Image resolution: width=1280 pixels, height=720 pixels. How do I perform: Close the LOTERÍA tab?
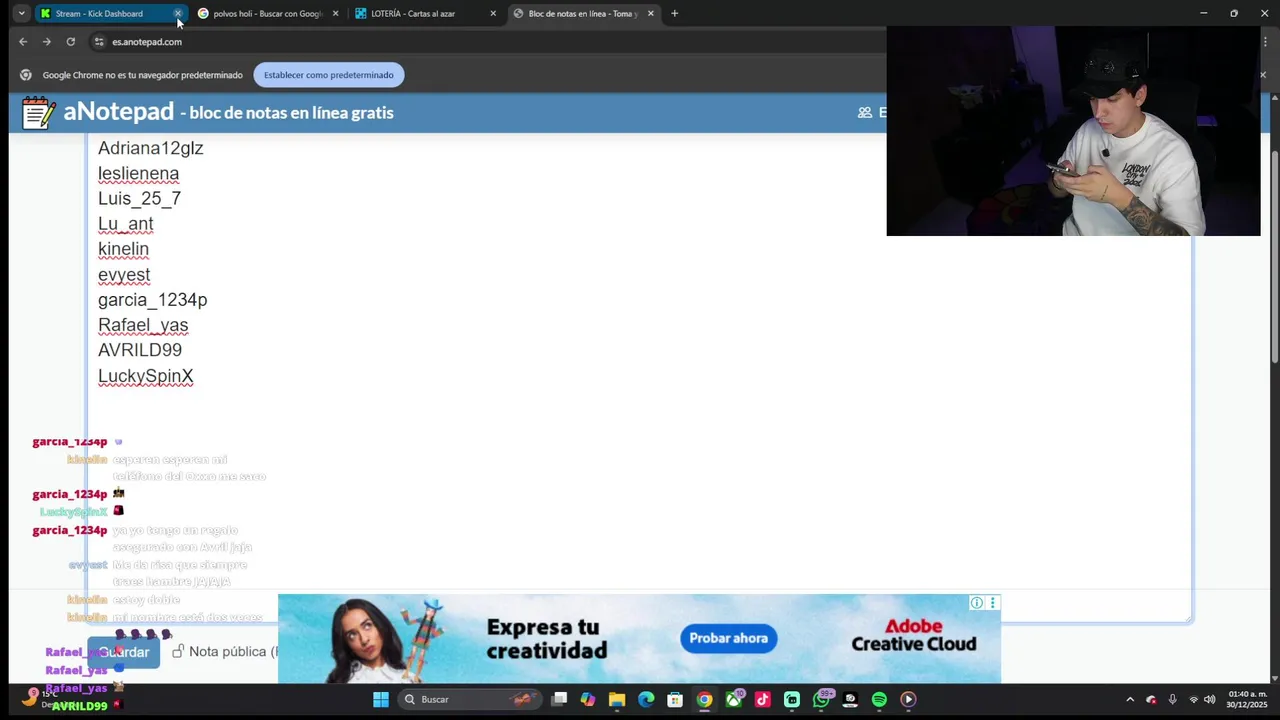(493, 14)
